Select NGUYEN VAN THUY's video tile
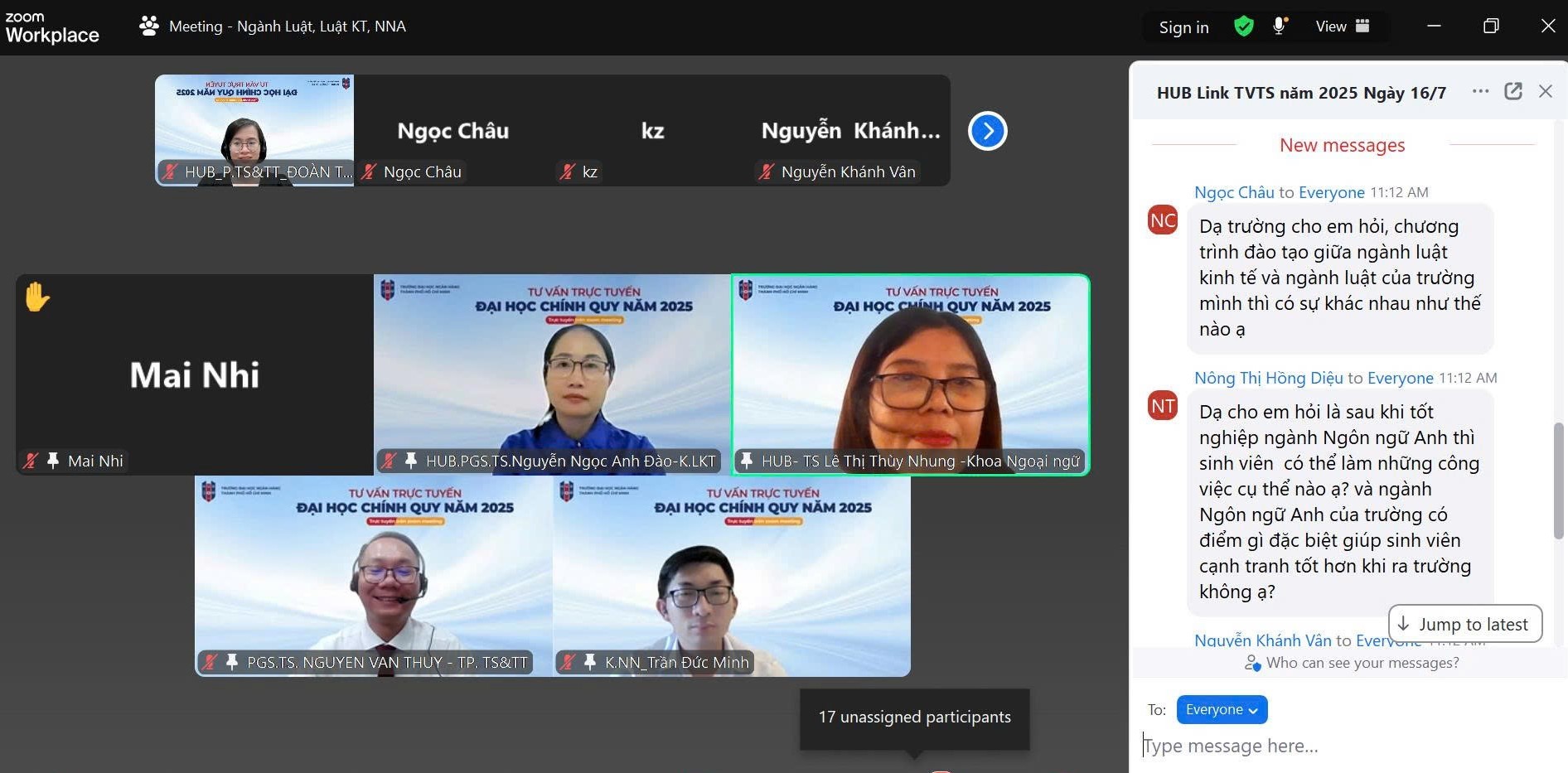The height and width of the screenshot is (773, 1568). point(374,576)
